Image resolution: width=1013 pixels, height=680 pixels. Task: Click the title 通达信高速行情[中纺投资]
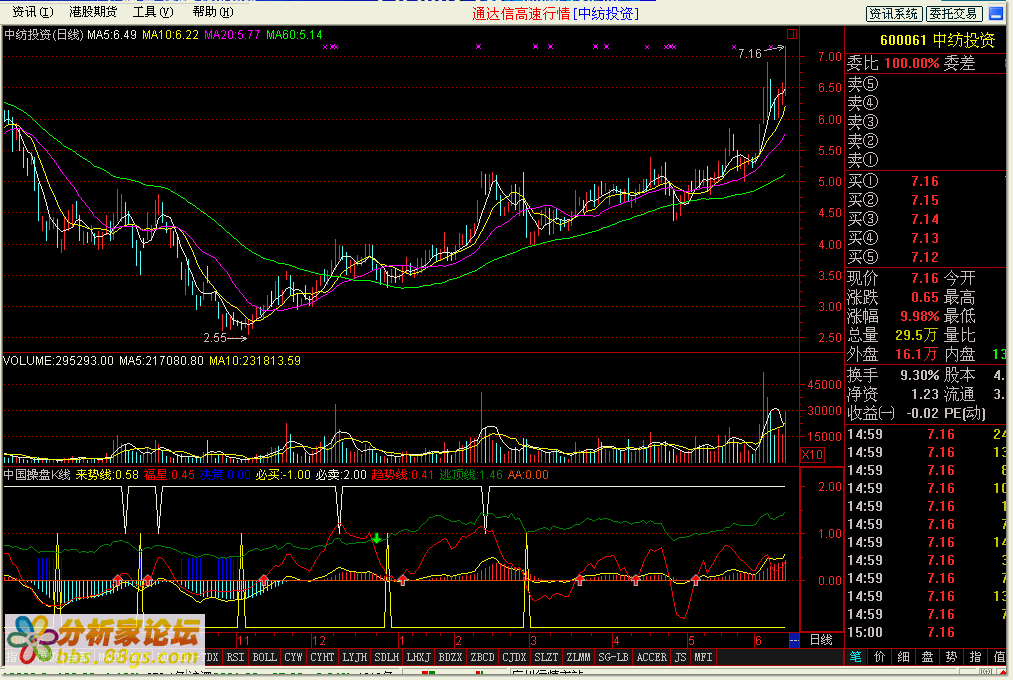click(x=556, y=14)
